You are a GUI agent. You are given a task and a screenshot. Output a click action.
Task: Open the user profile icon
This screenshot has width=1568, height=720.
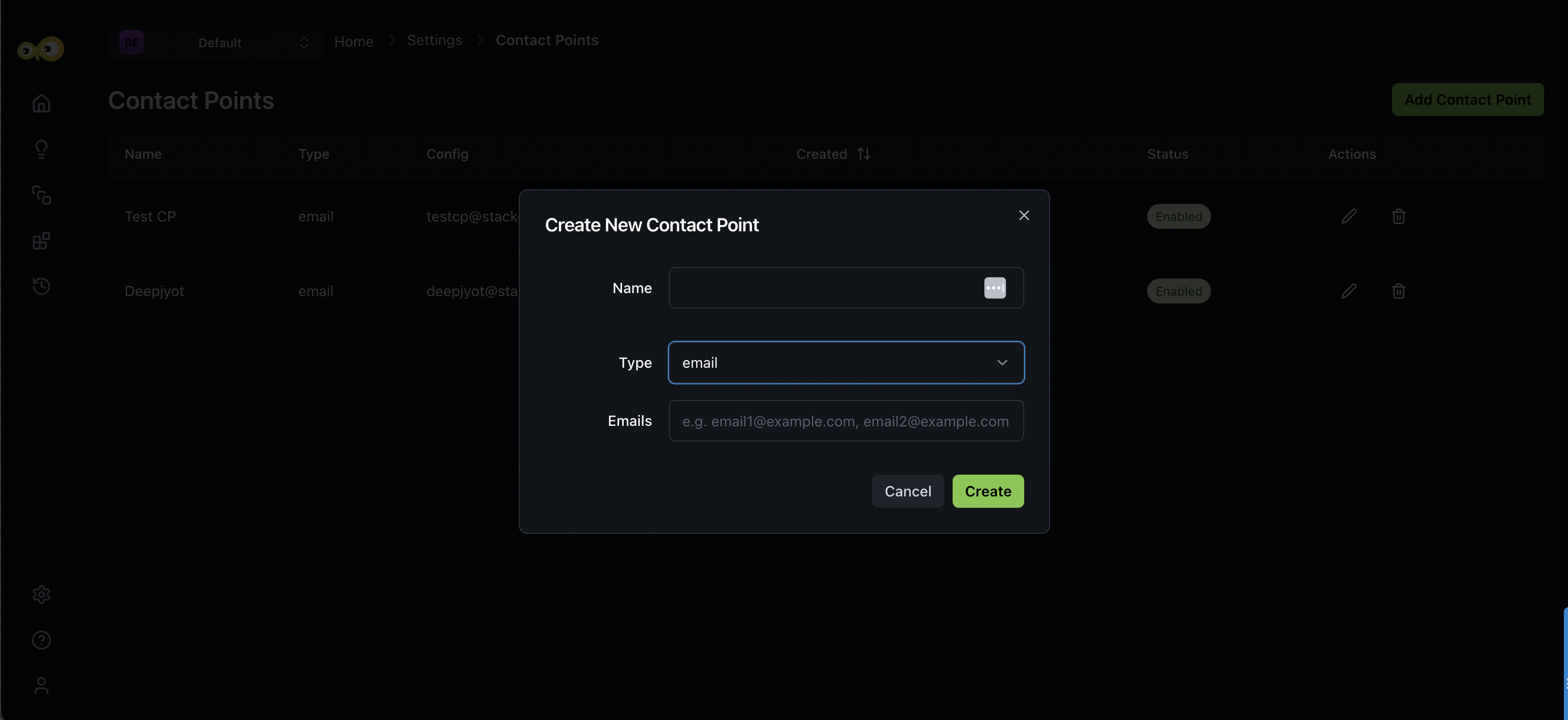[42, 686]
